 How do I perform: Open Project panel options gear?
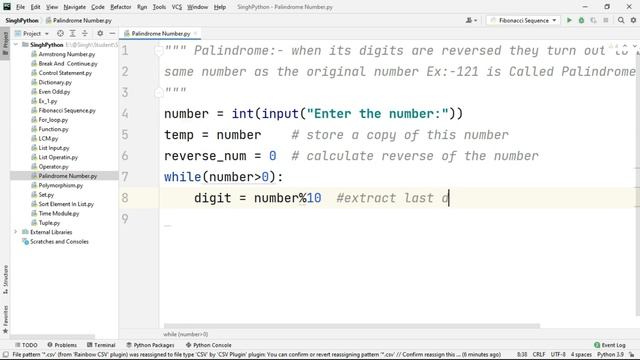tap(100, 33)
